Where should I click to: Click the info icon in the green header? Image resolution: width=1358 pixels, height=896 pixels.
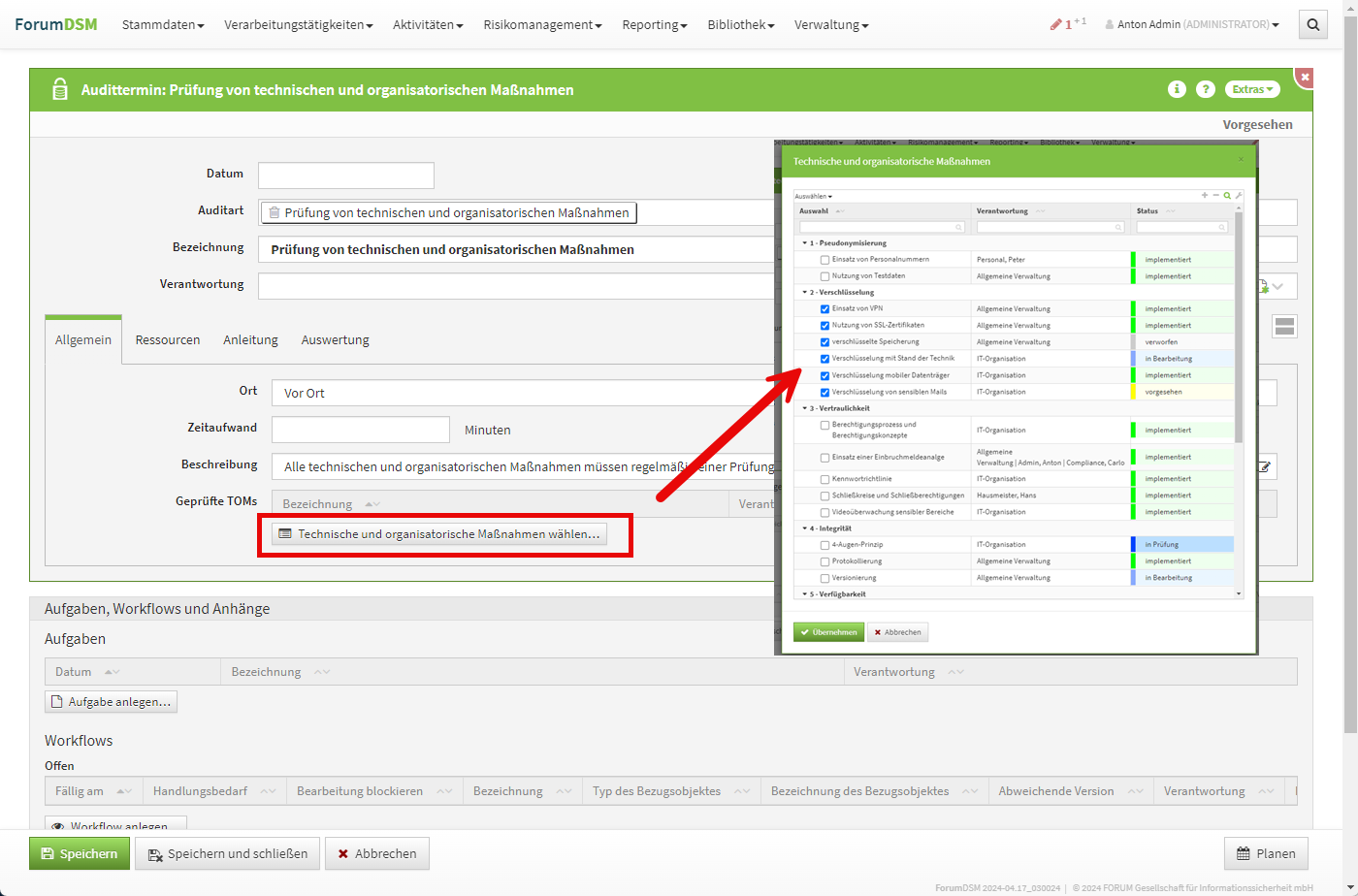(x=1177, y=89)
